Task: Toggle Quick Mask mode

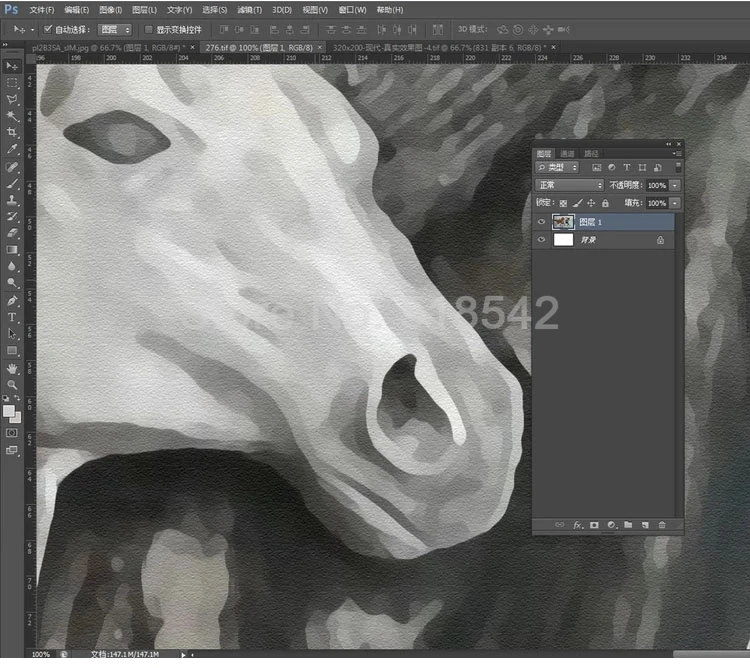Action: (12, 433)
